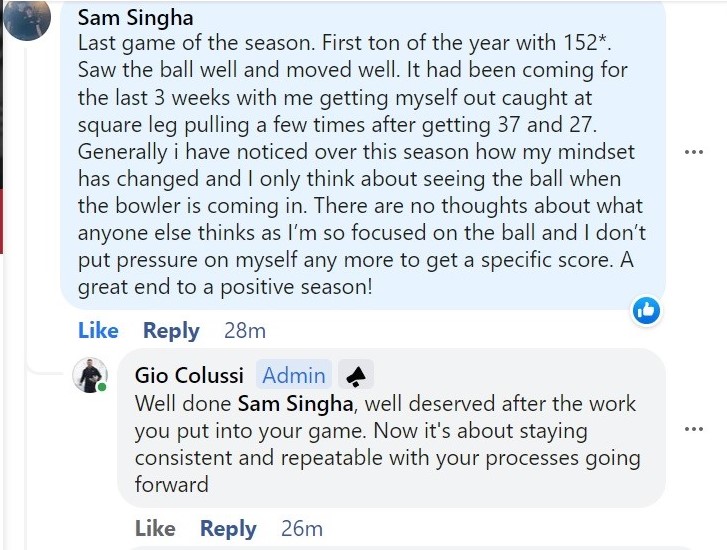Click the green online status dot on Gio's avatar
Image resolution: width=727 pixels, height=550 pixels.
click(102, 387)
